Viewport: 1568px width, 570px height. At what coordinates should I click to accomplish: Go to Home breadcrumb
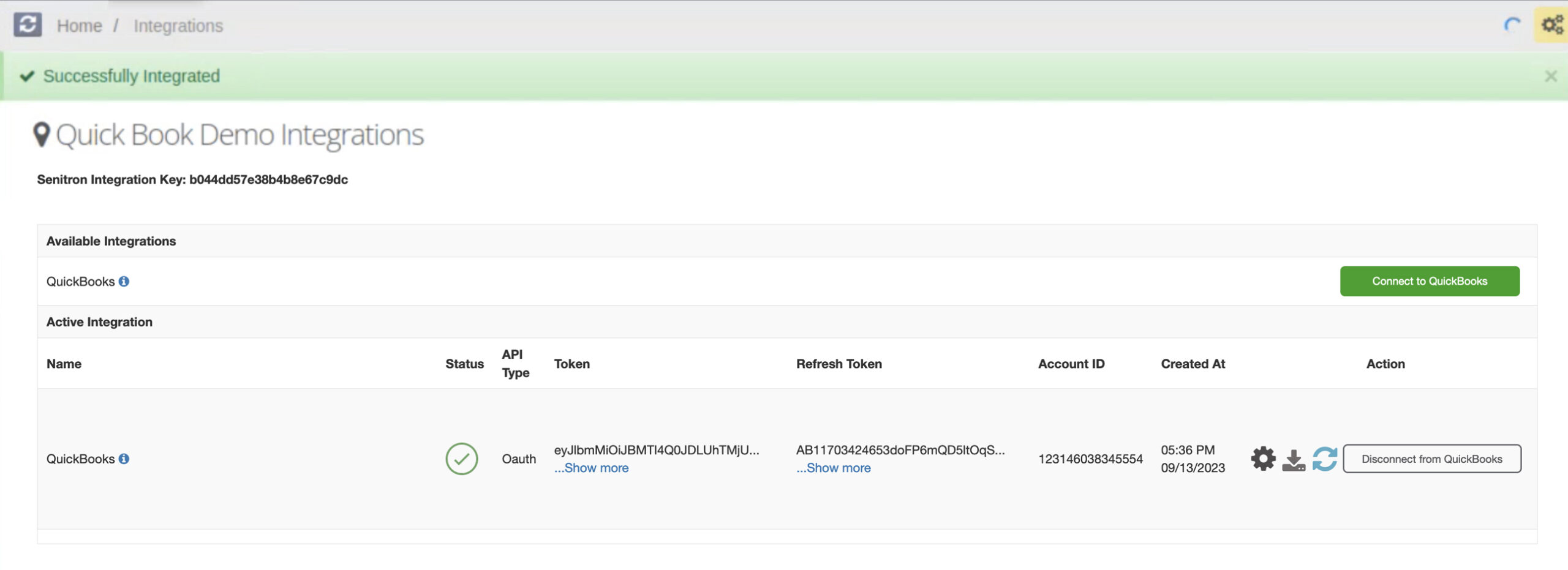80,26
